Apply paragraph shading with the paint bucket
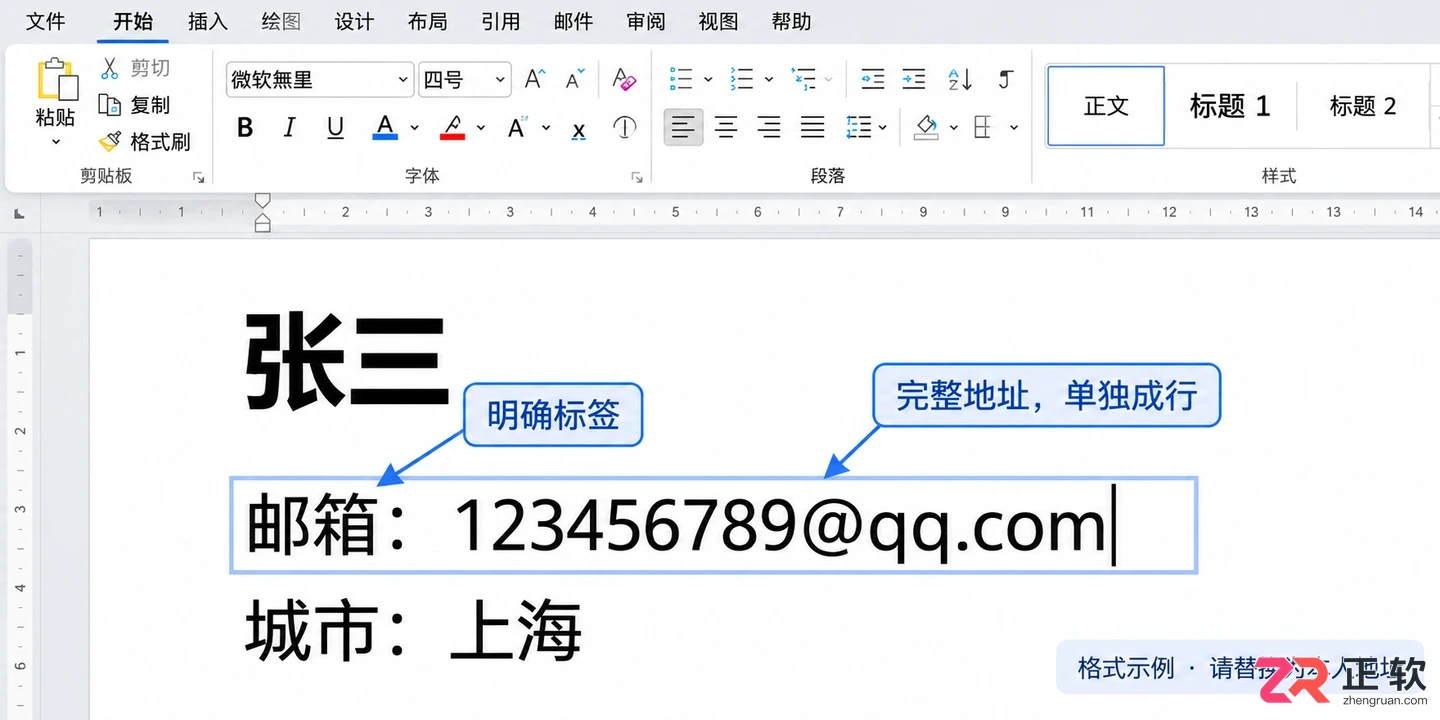The height and width of the screenshot is (720, 1440). [x=926, y=127]
